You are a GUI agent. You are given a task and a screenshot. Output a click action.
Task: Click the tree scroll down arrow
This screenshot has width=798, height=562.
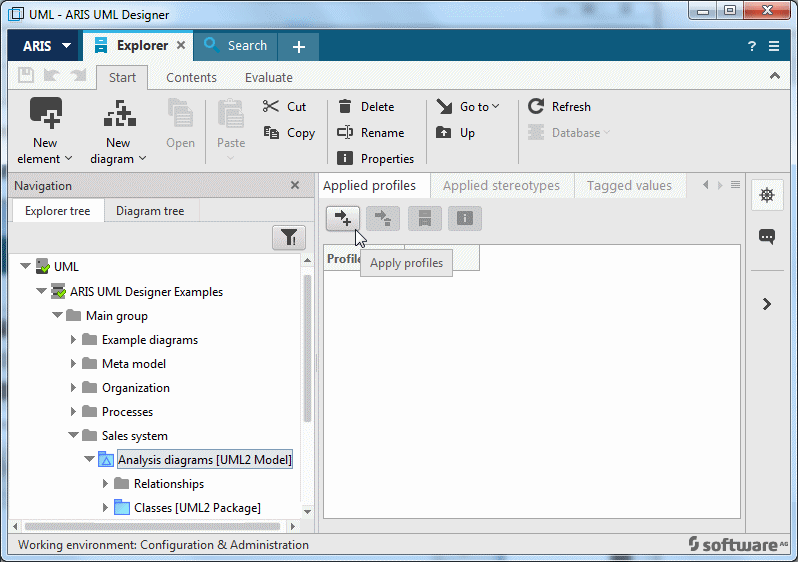[x=307, y=511]
